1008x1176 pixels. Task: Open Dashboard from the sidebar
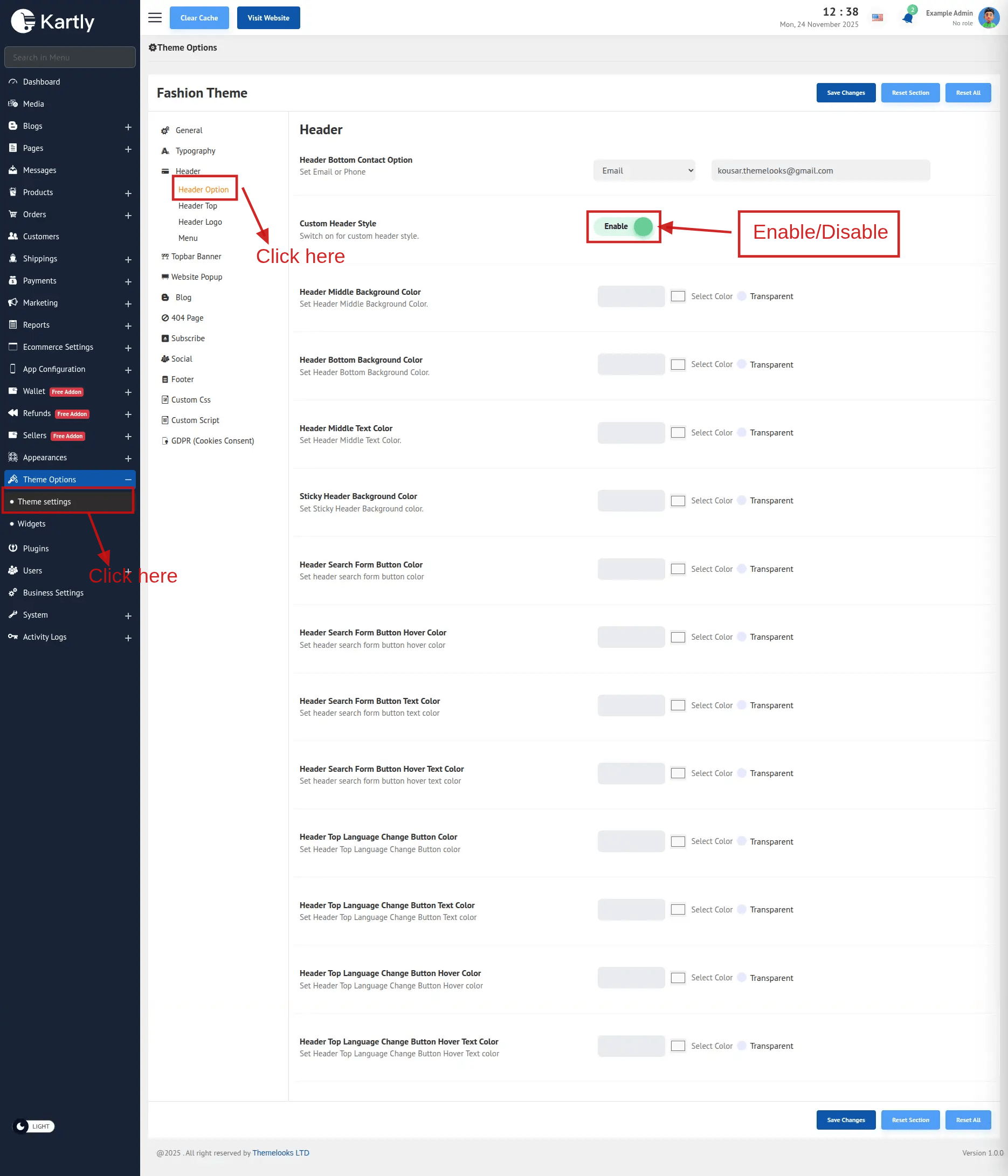(x=42, y=82)
